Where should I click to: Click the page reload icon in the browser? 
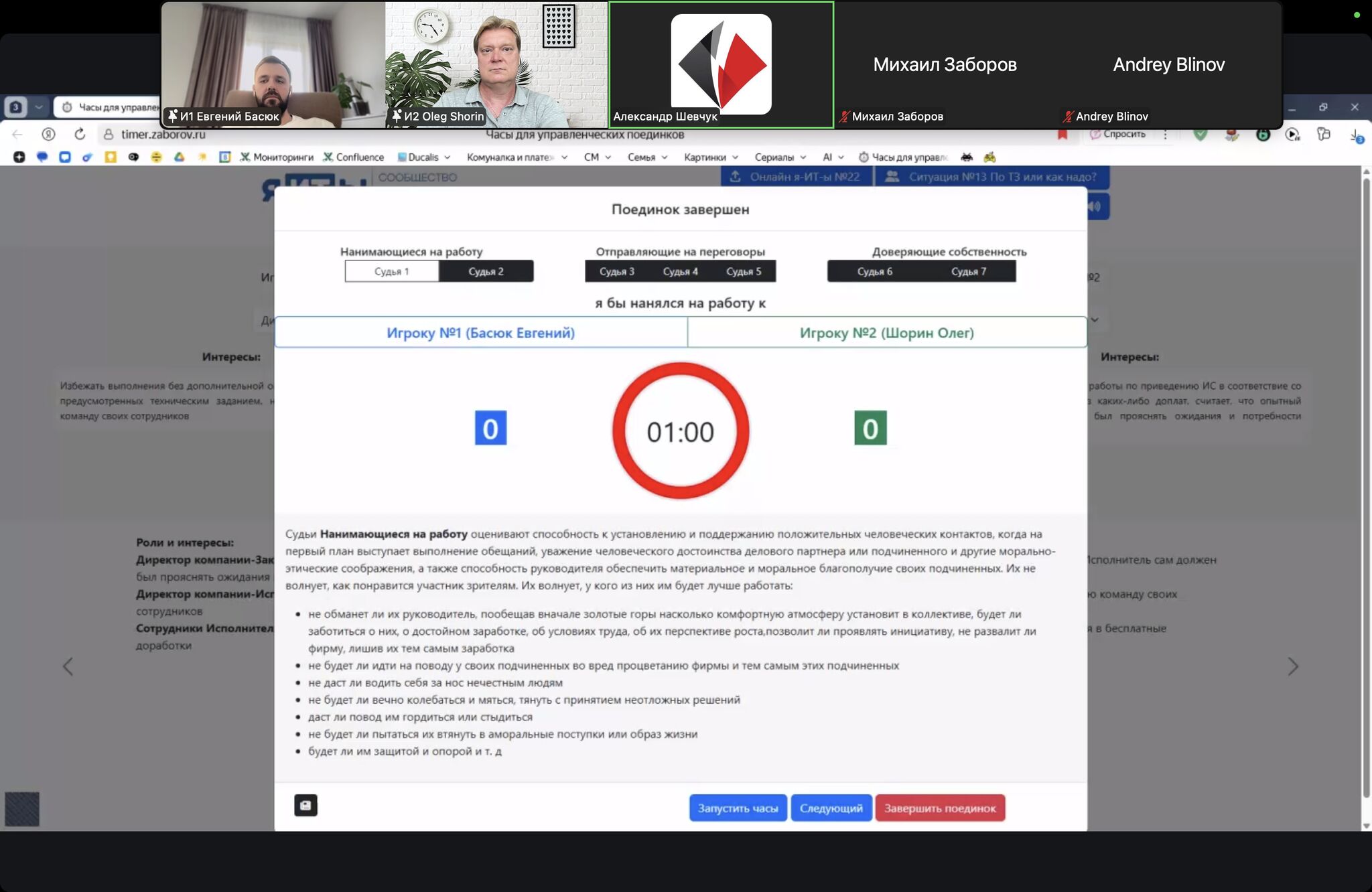tap(79, 135)
